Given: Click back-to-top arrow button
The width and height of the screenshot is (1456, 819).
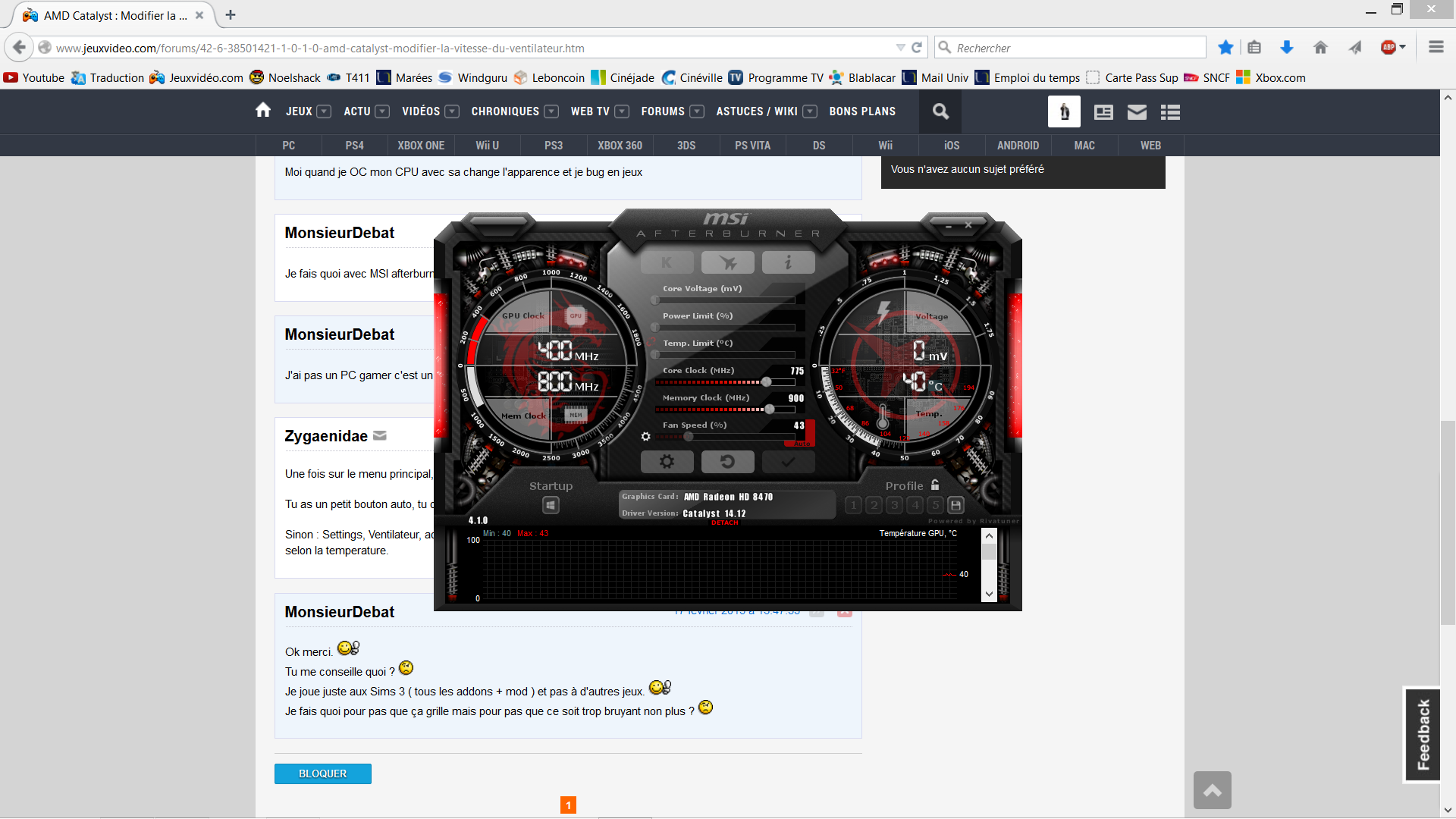Looking at the screenshot, I should pos(1212,790).
